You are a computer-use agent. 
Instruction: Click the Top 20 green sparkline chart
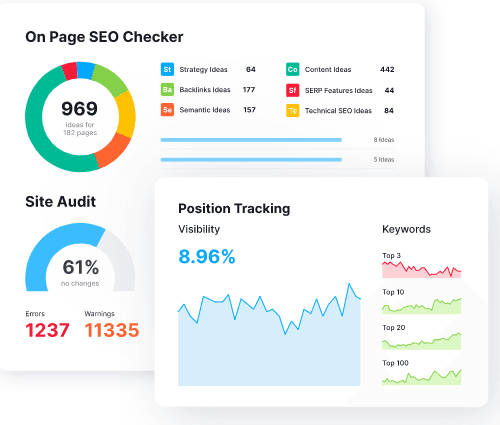(422, 342)
